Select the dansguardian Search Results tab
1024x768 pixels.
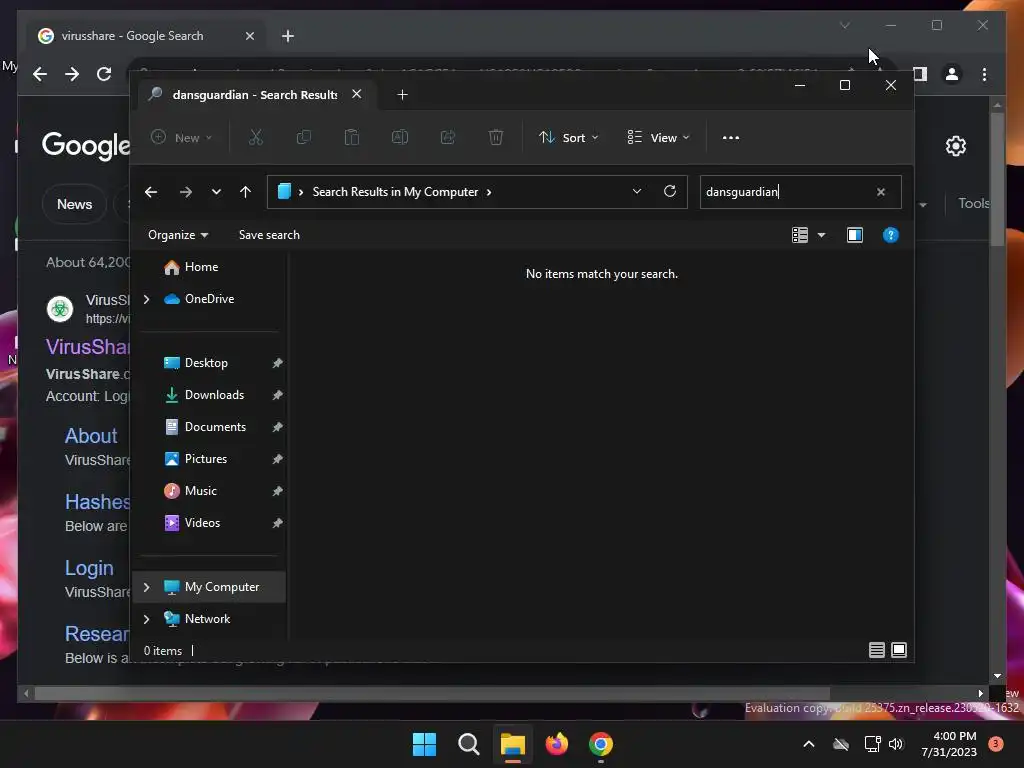tap(255, 95)
